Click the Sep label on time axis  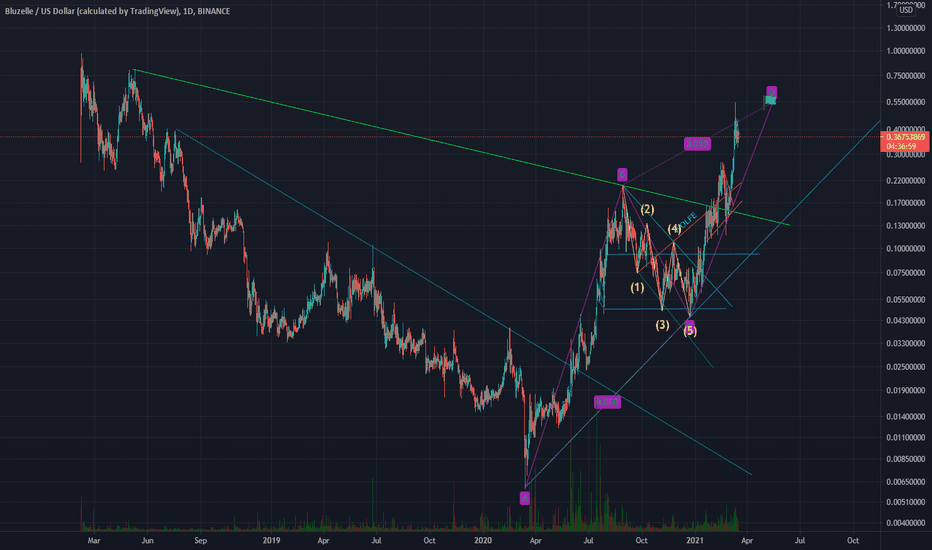[x=200, y=540]
